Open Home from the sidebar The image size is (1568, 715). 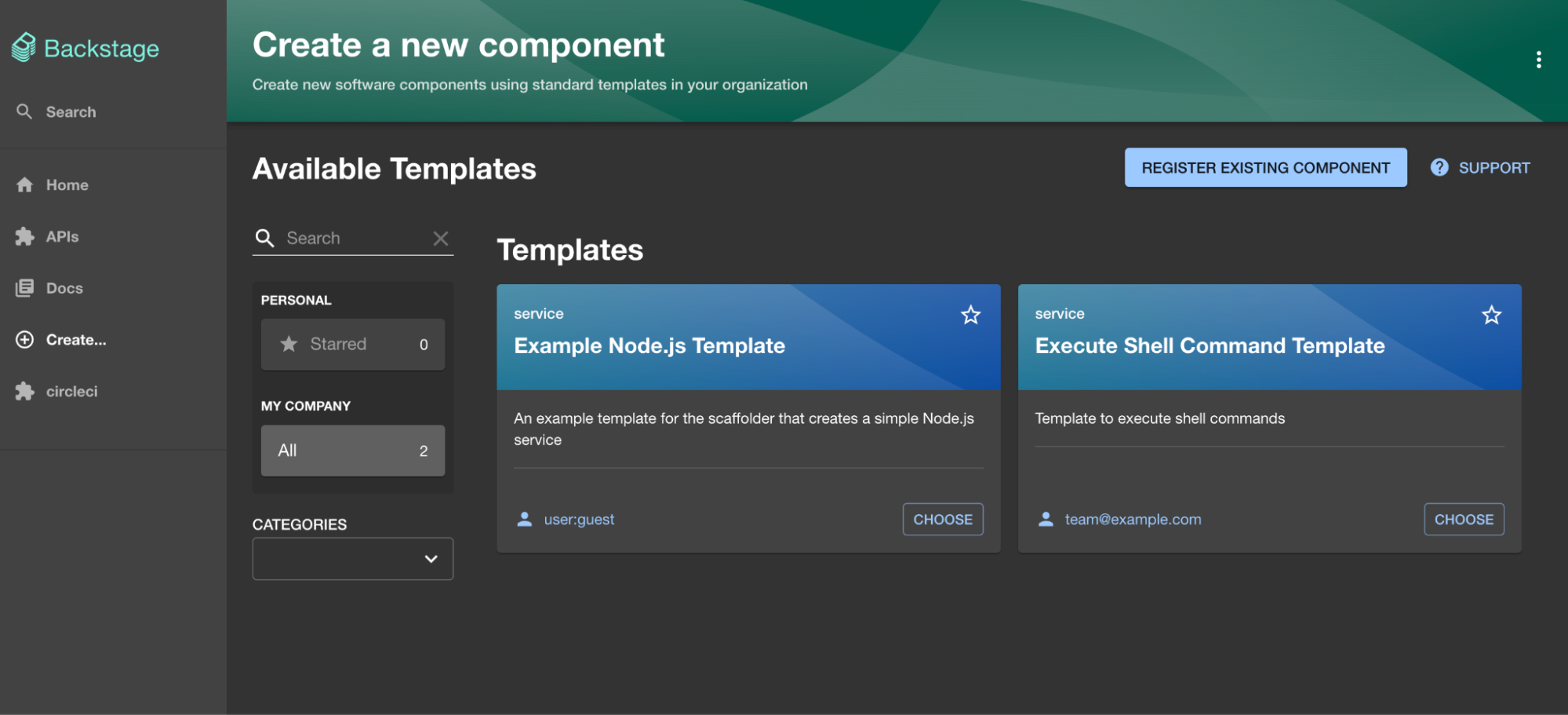[x=67, y=184]
